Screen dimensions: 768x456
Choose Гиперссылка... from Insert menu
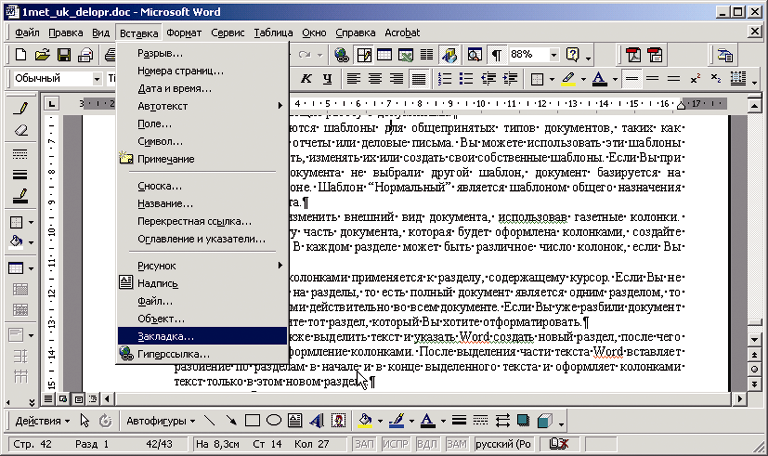202,354
